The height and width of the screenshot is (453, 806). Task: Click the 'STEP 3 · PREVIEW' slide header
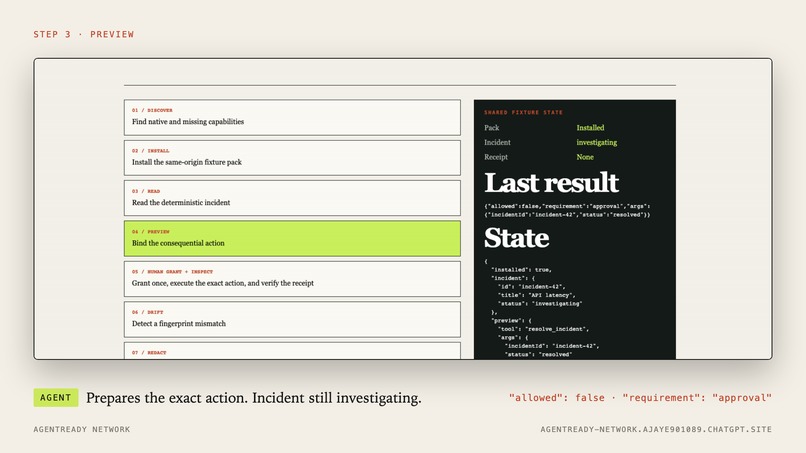click(x=84, y=34)
